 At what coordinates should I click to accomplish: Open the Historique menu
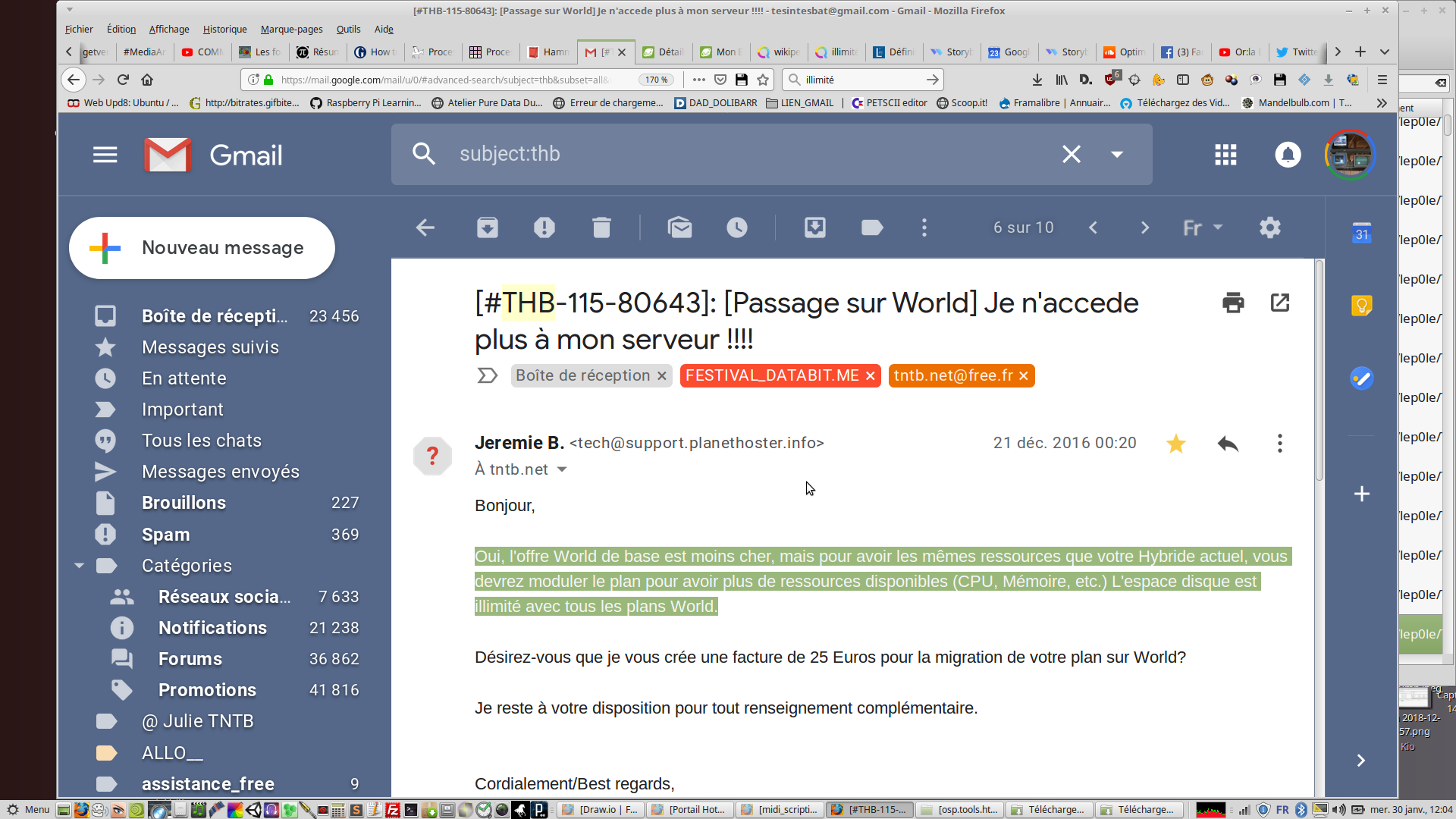(224, 29)
